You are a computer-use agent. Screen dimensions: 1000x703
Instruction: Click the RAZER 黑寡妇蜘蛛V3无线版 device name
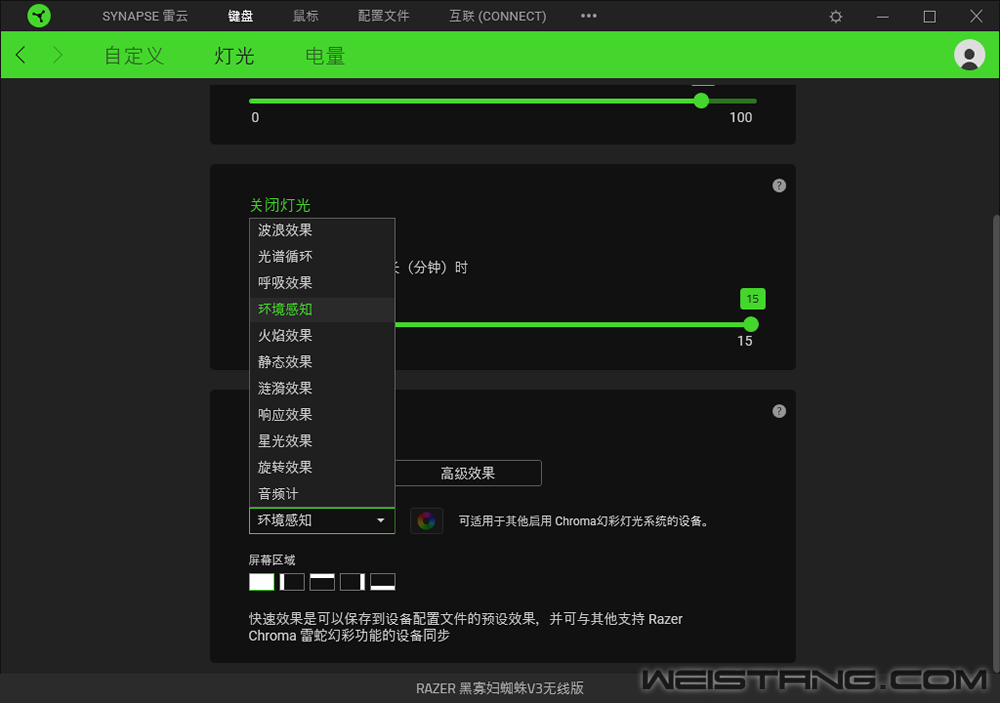click(500, 688)
